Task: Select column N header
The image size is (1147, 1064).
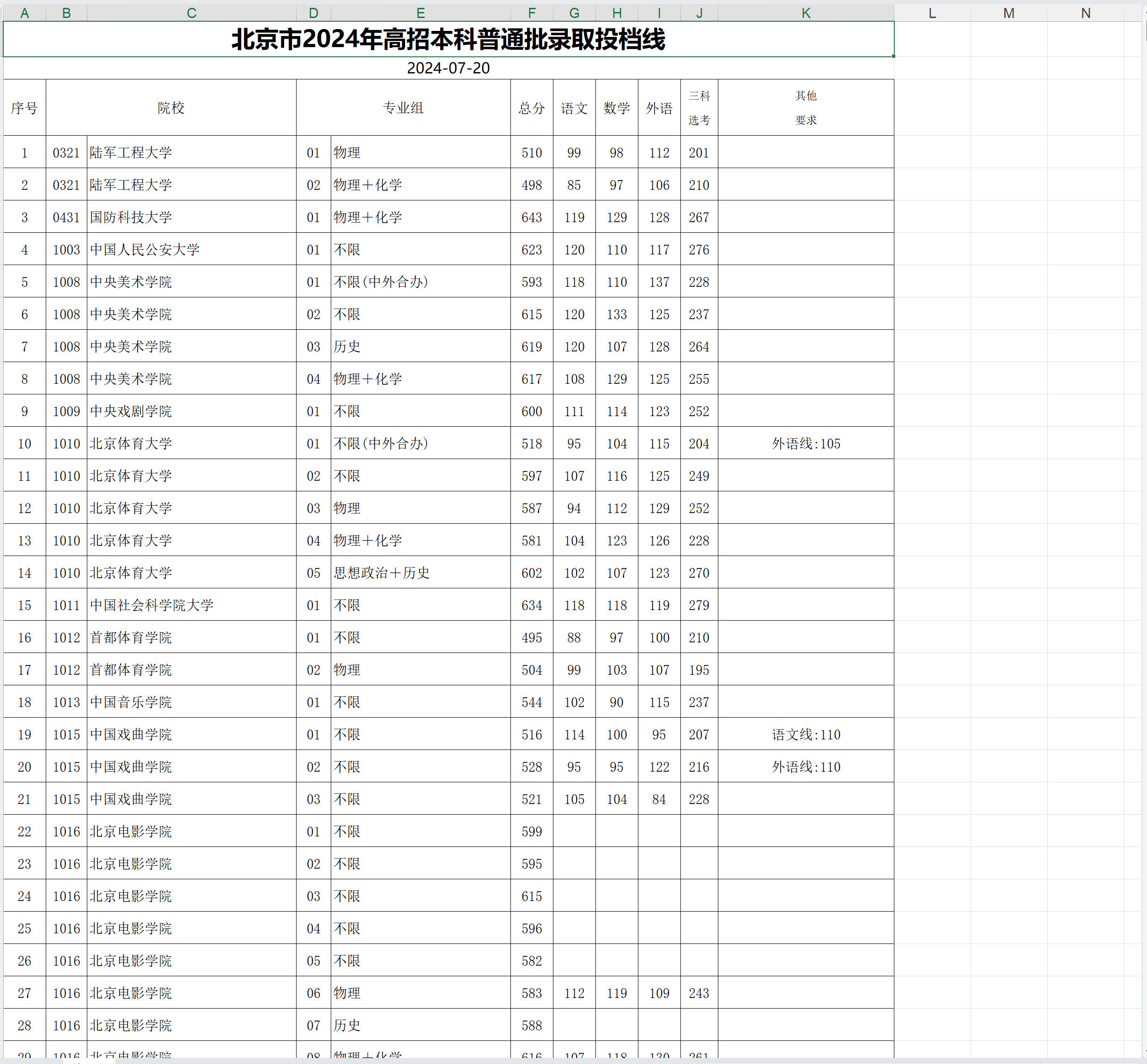Action: coord(1086,12)
